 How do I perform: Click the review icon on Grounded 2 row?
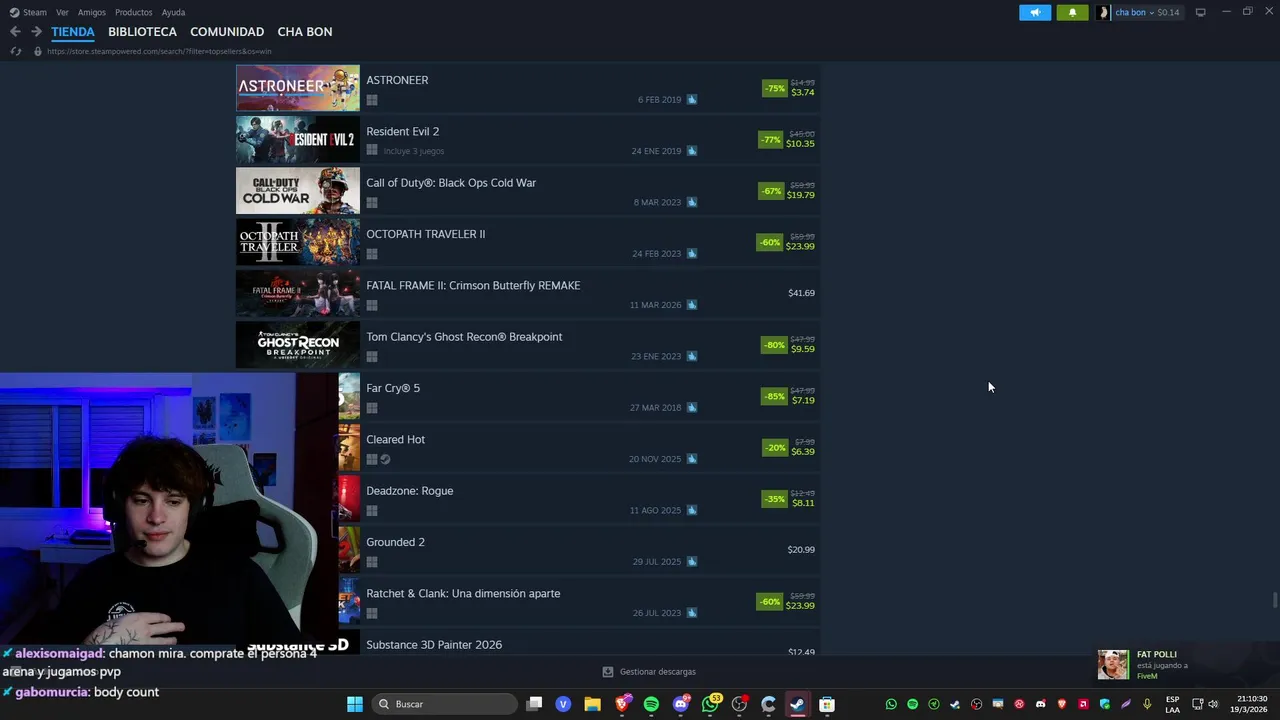pyautogui.click(x=692, y=562)
